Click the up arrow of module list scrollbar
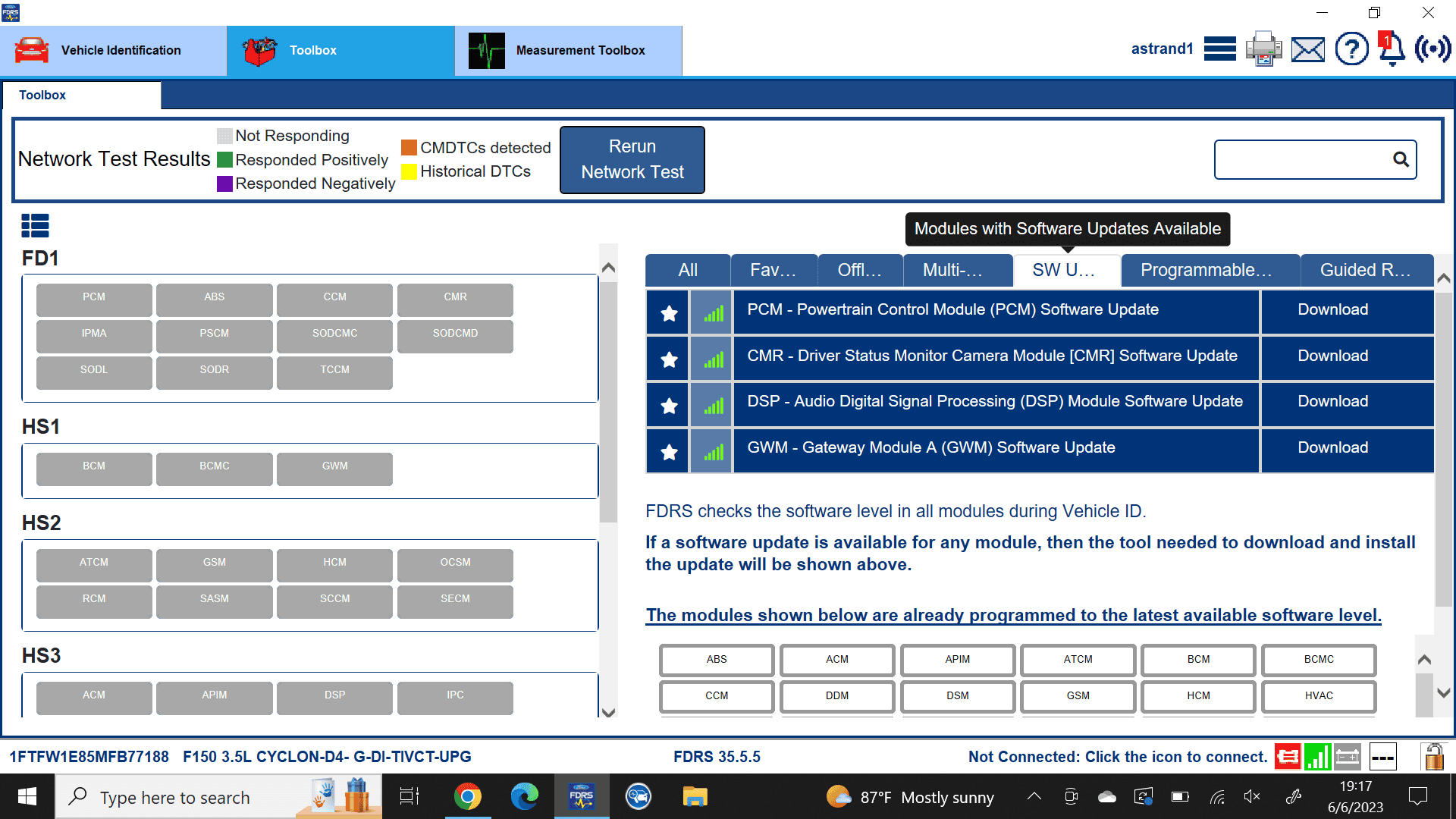The width and height of the screenshot is (1456, 819). pos(608,268)
